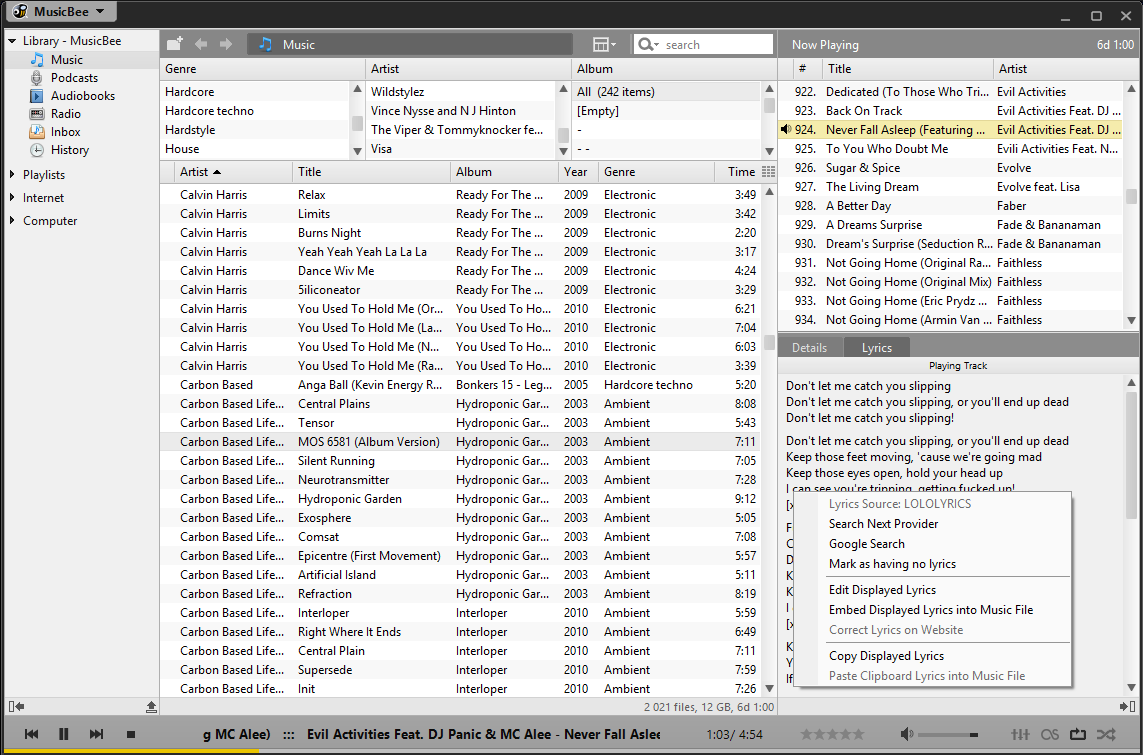Toggle last.fm scrobbling icon
Screen dimensions: 1143x755
tap(1050, 734)
